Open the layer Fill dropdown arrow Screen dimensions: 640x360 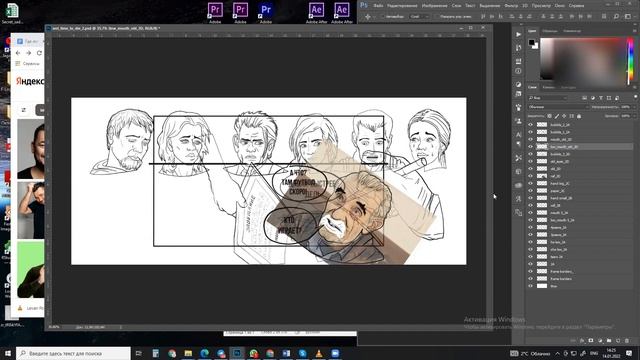pos(634,116)
